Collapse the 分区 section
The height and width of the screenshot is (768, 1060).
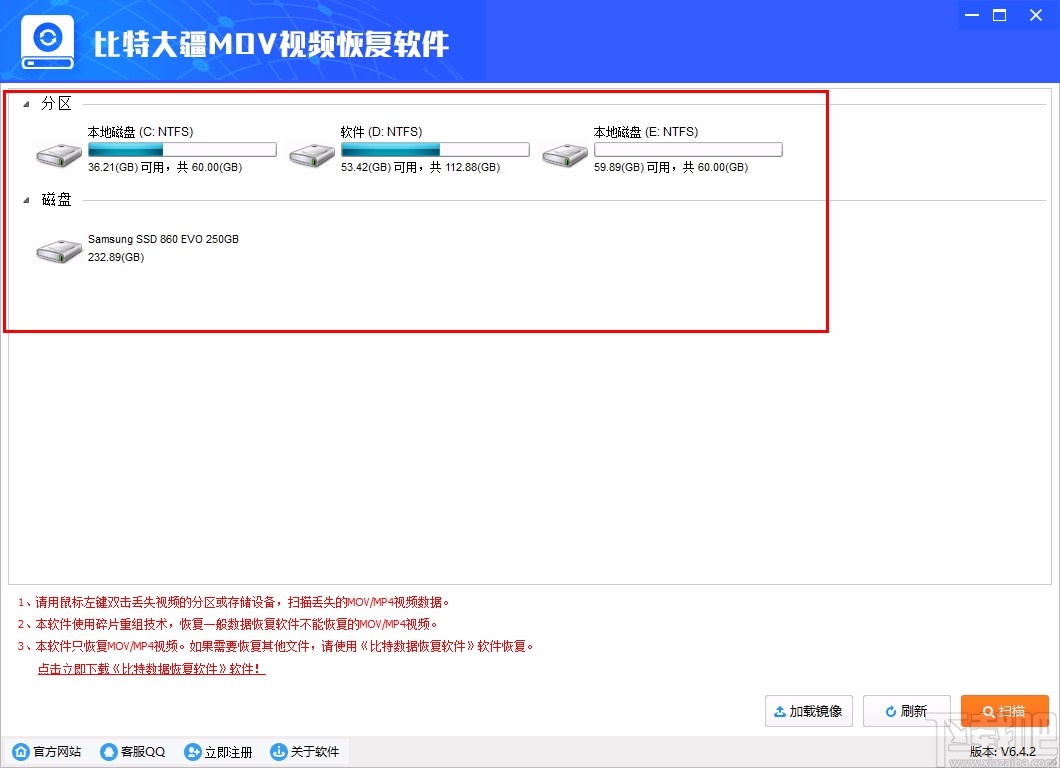pos(25,102)
